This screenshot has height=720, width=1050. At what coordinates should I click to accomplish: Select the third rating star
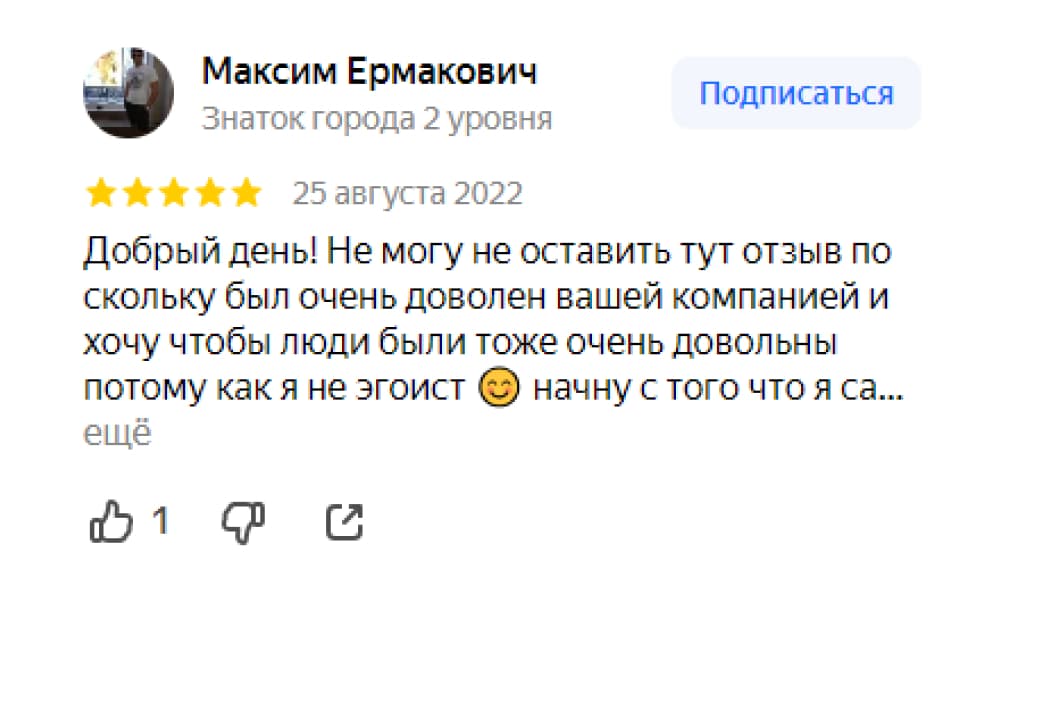click(x=173, y=193)
